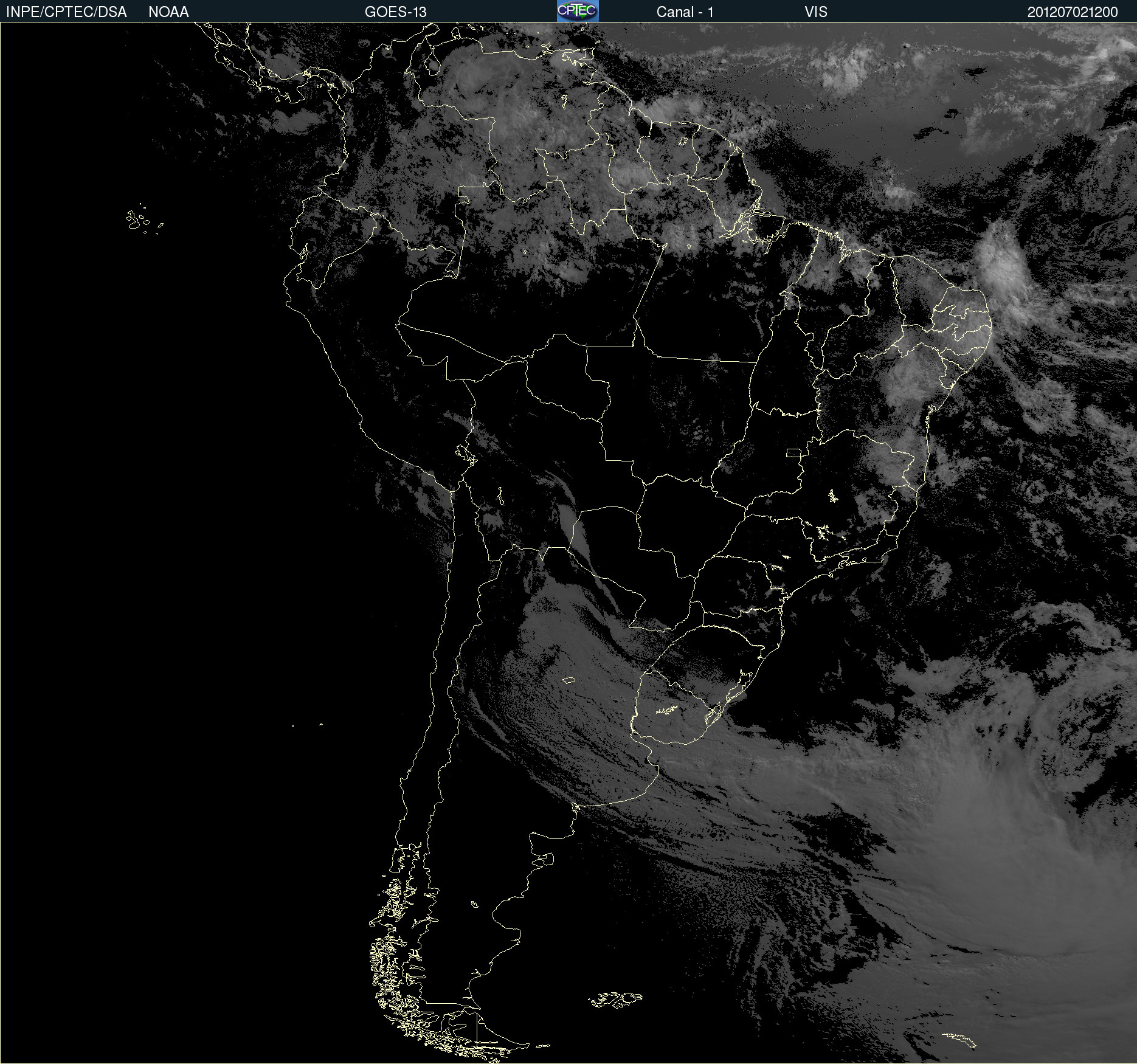
Task: Click the 201207021200 timestamp
Action: (x=1073, y=12)
